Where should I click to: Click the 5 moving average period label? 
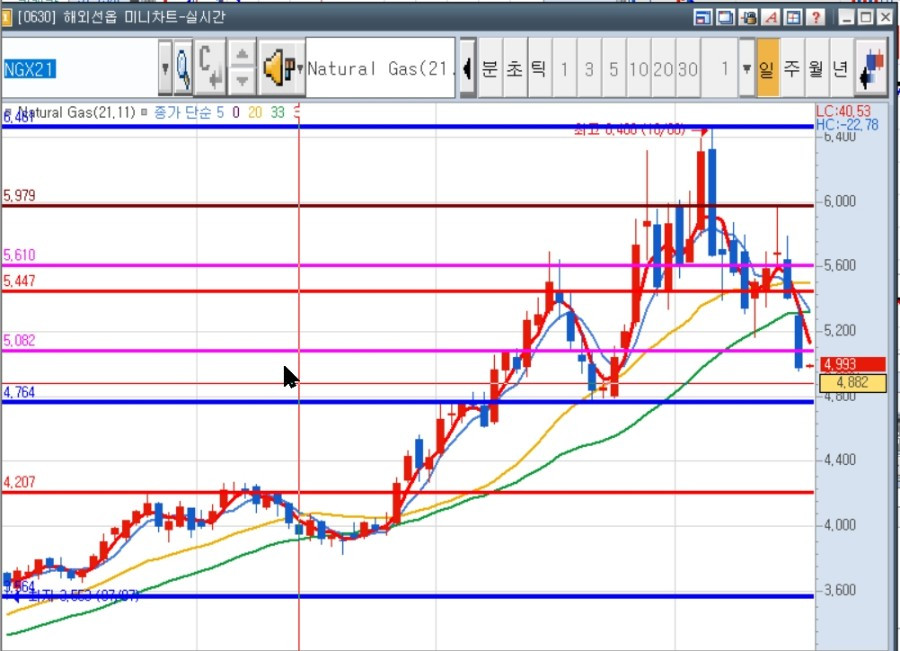pos(220,113)
